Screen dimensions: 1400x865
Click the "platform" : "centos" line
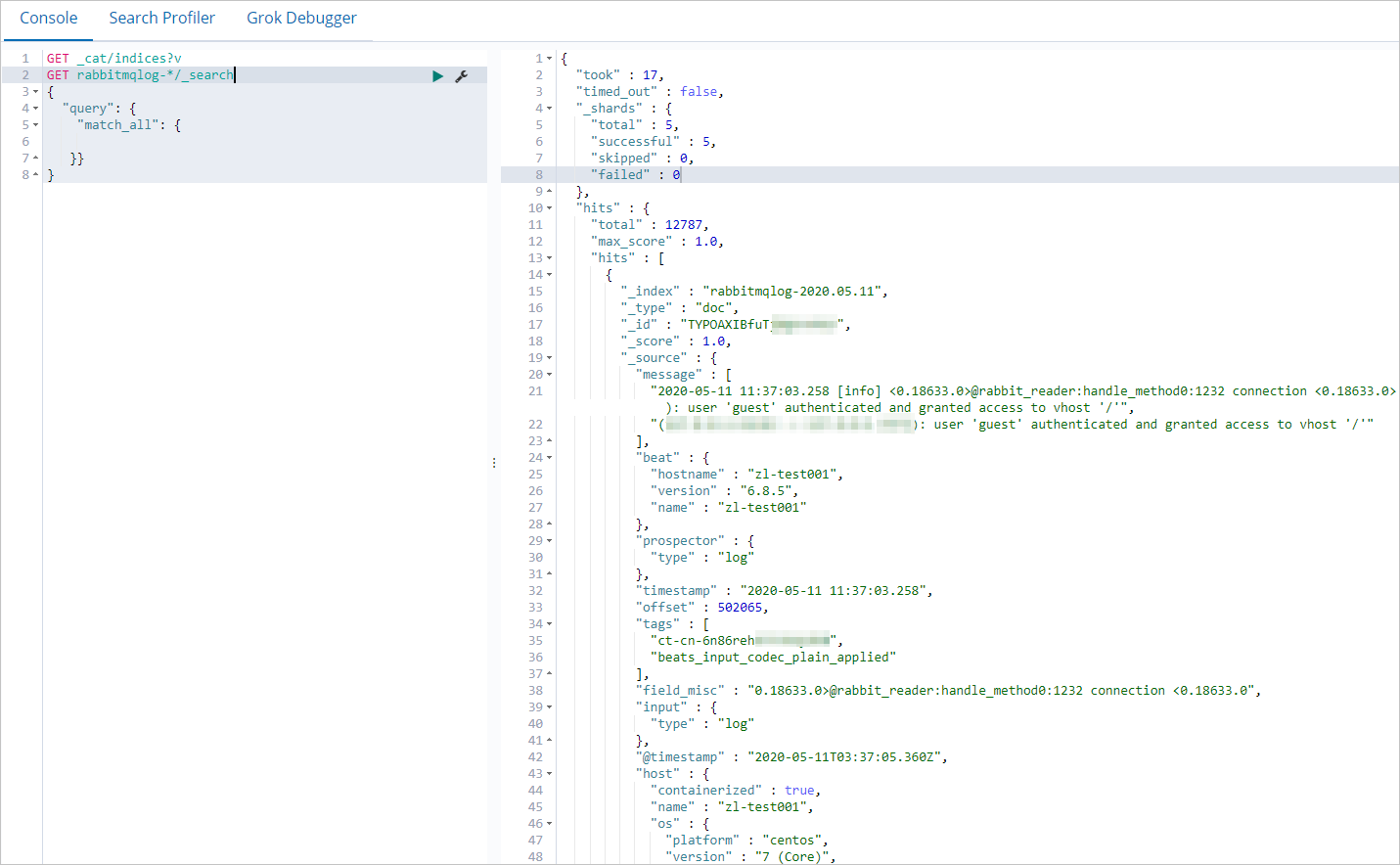[x=747, y=841]
